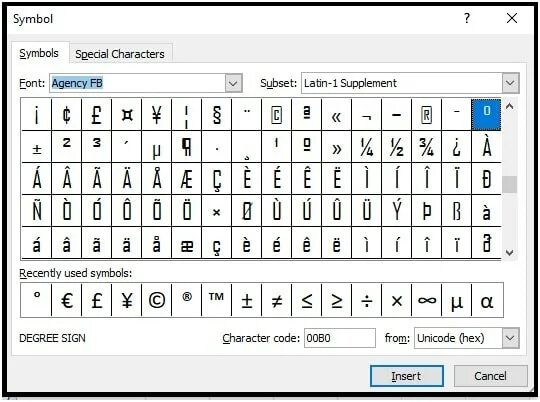Select the inverted question mark ¿

pos(456,147)
